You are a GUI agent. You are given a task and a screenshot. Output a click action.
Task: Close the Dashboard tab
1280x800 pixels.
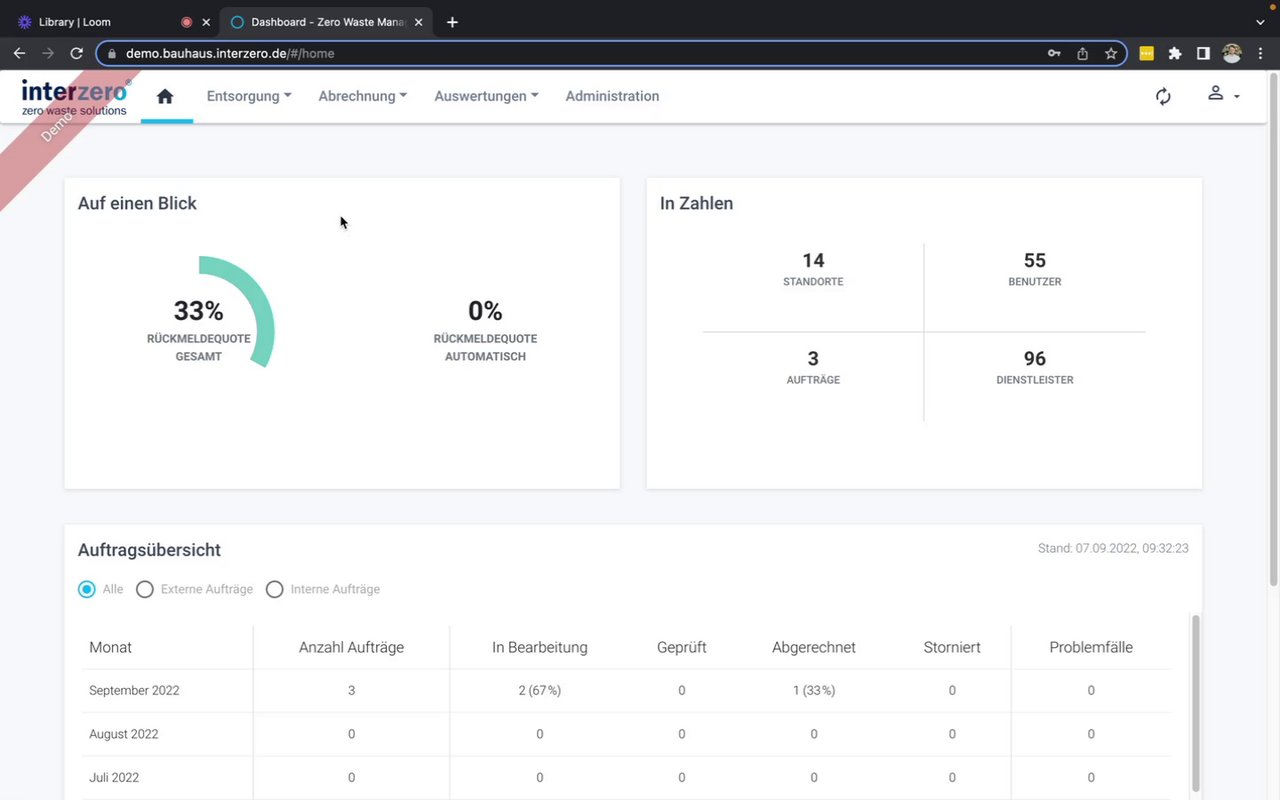tap(419, 22)
